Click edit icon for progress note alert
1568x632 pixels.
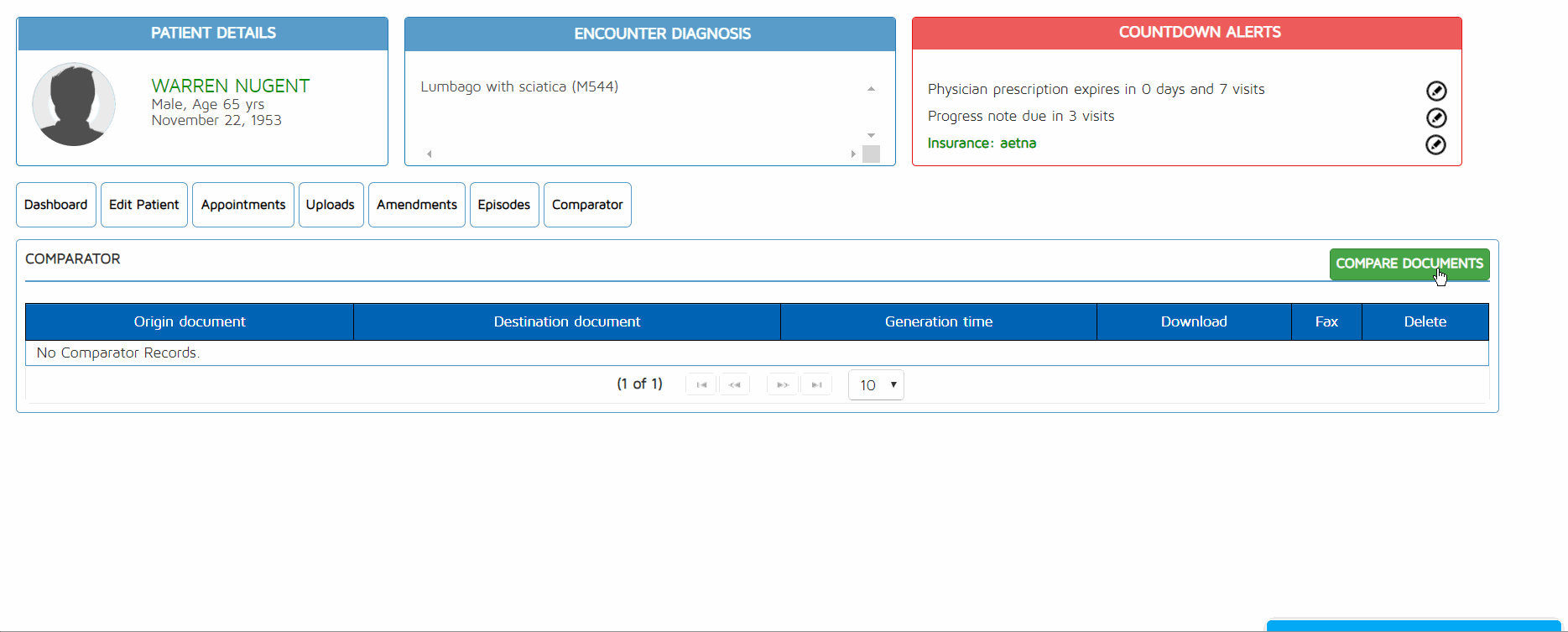(x=1435, y=118)
